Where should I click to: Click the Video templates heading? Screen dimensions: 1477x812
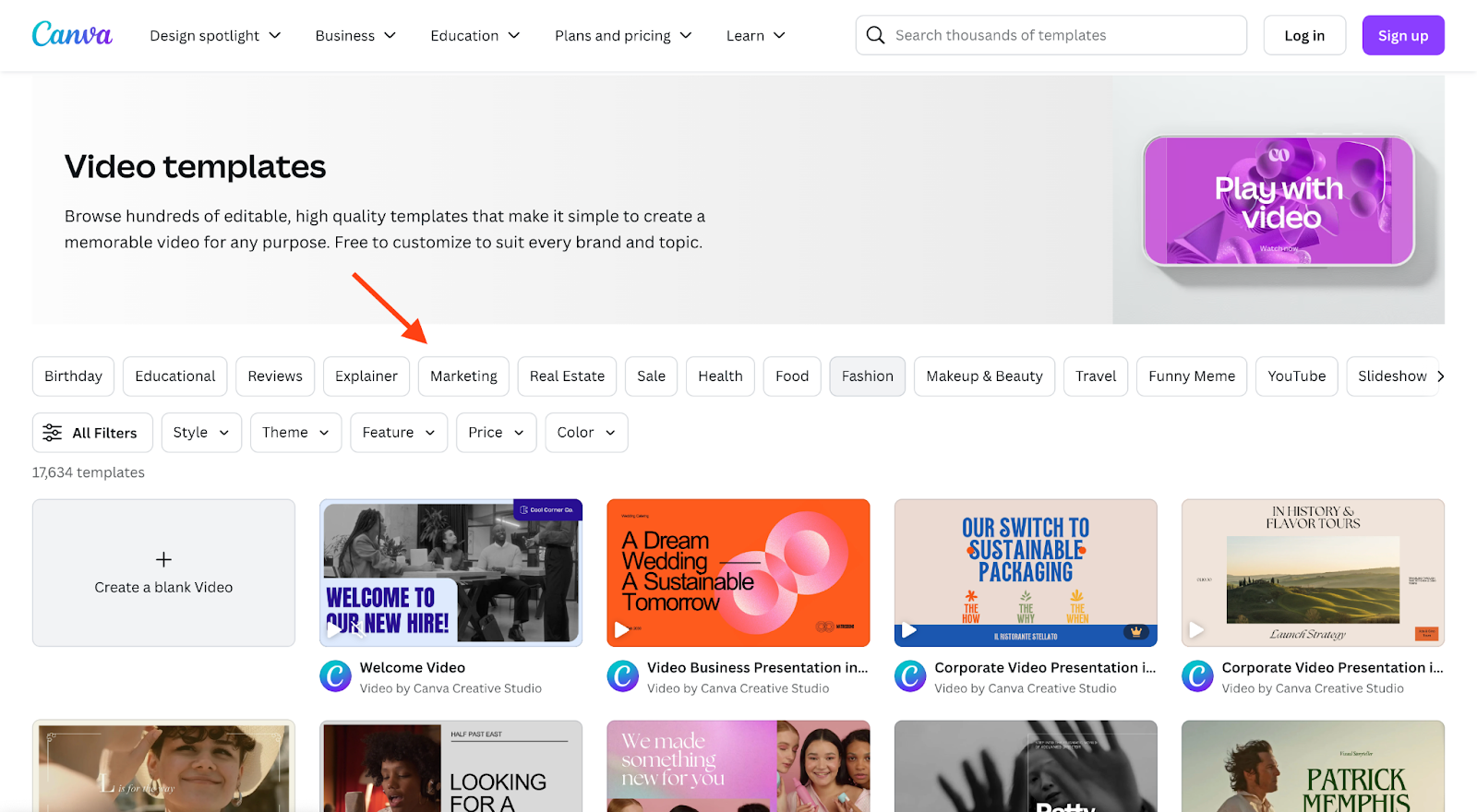pyautogui.click(x=195, y=167)
